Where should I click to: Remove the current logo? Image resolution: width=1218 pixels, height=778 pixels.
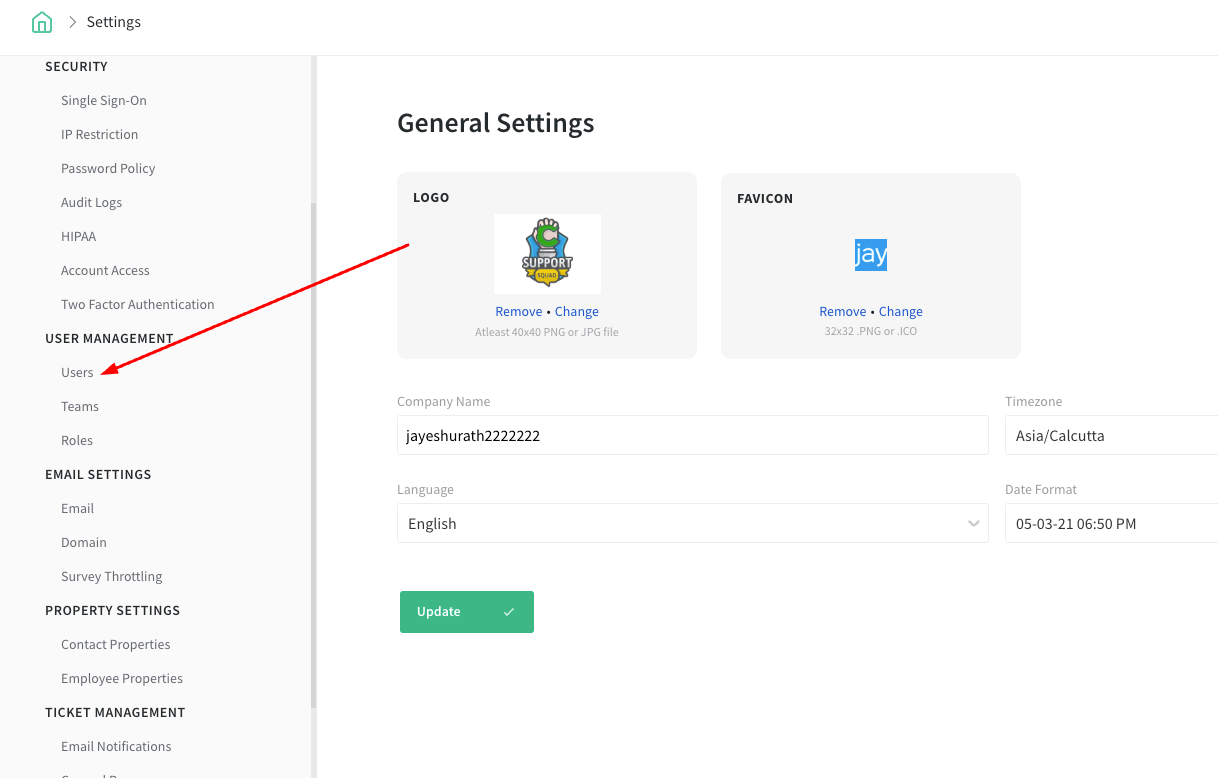click(x=519, y=312)
